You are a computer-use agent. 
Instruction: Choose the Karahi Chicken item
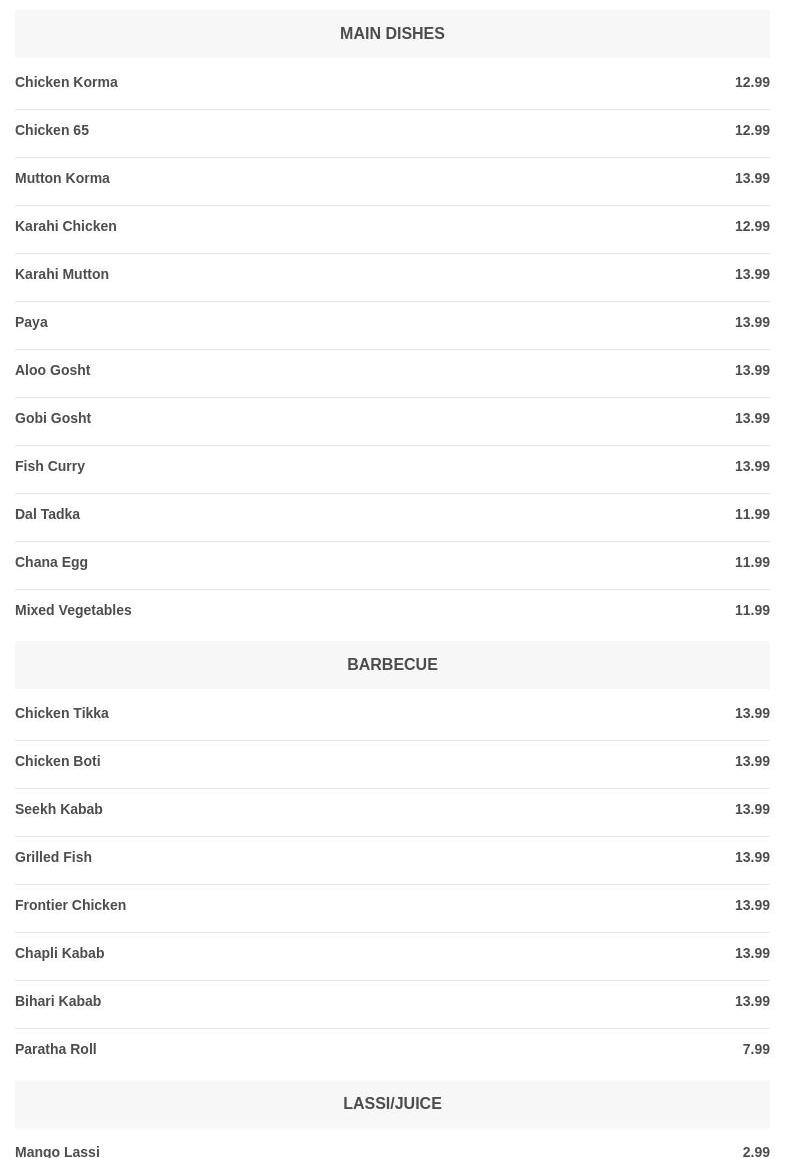point(66,226)
